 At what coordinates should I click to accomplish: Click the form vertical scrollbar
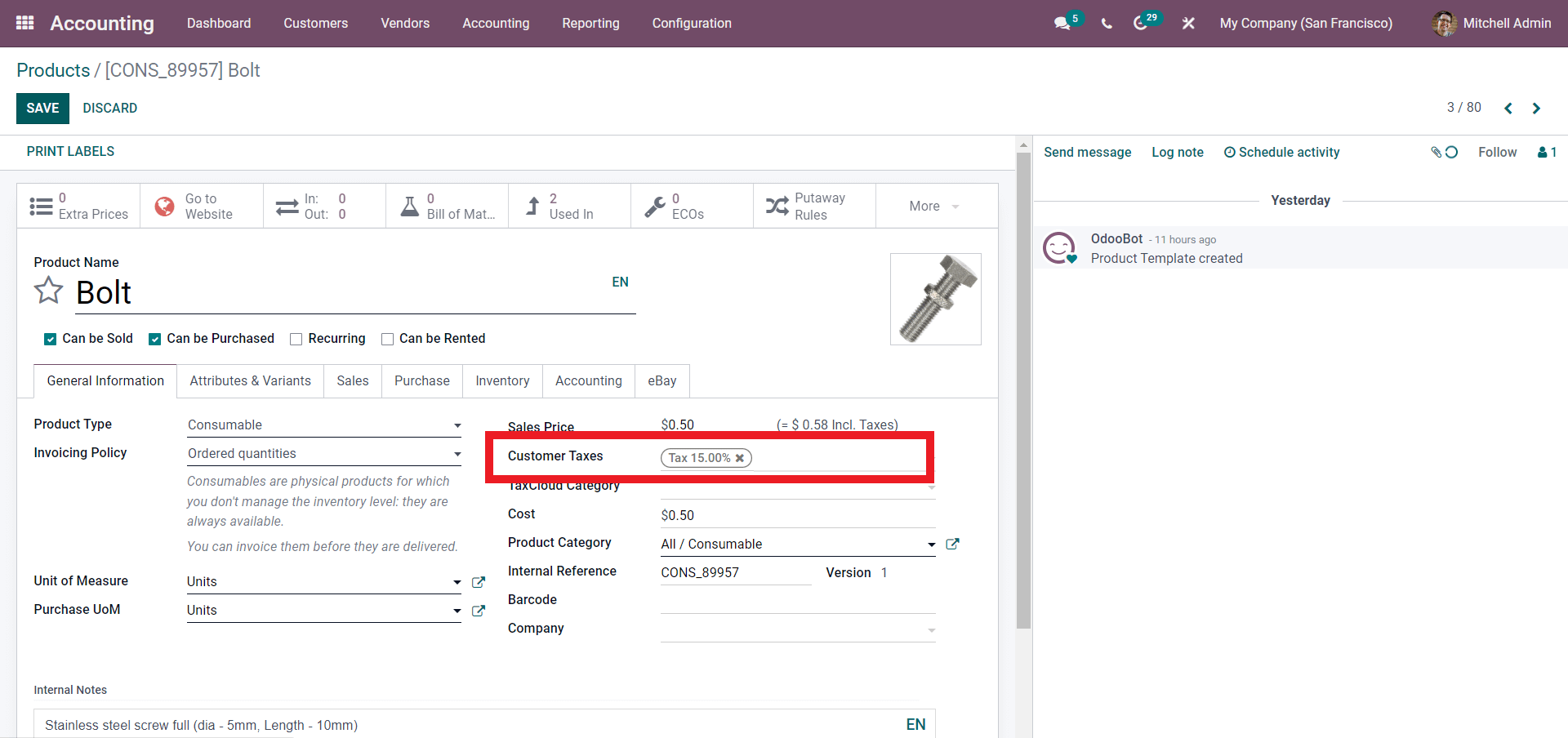(x=1023, y=392)
